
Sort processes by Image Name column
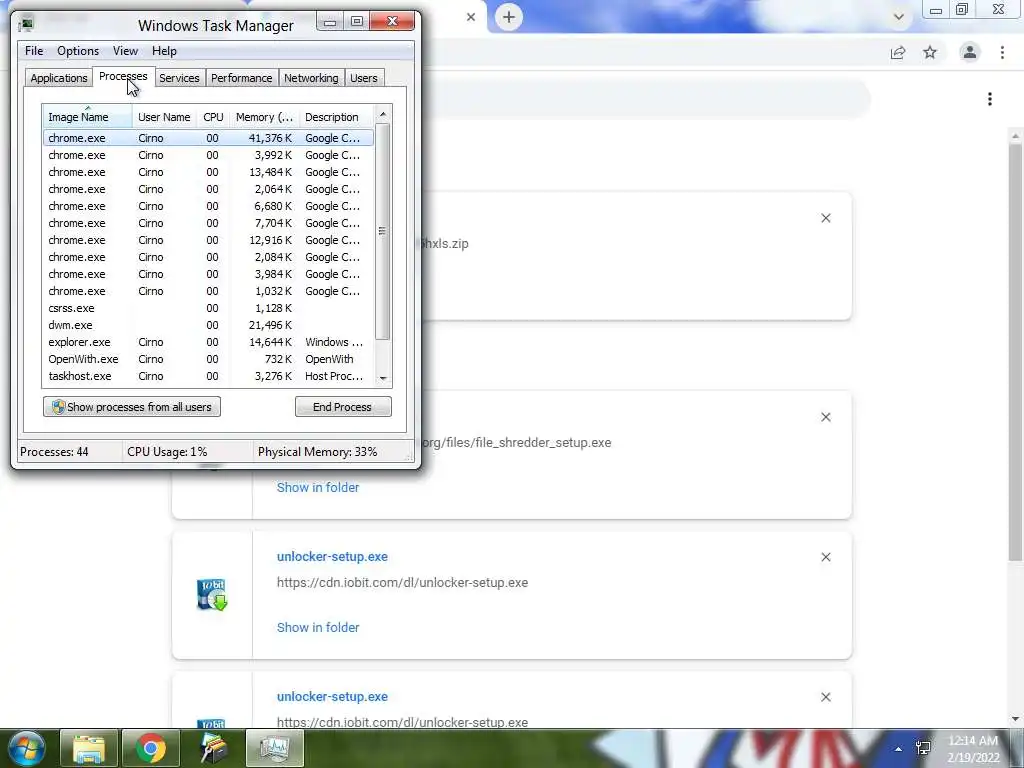click(88, 117)
